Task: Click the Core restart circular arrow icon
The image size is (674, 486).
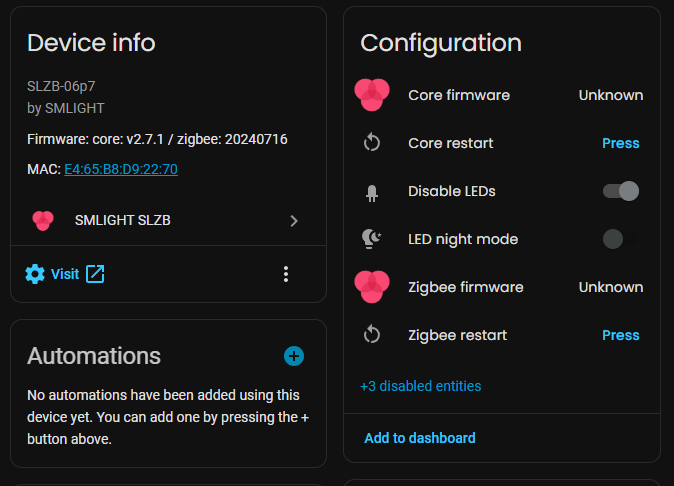Action: pos(372,143)
